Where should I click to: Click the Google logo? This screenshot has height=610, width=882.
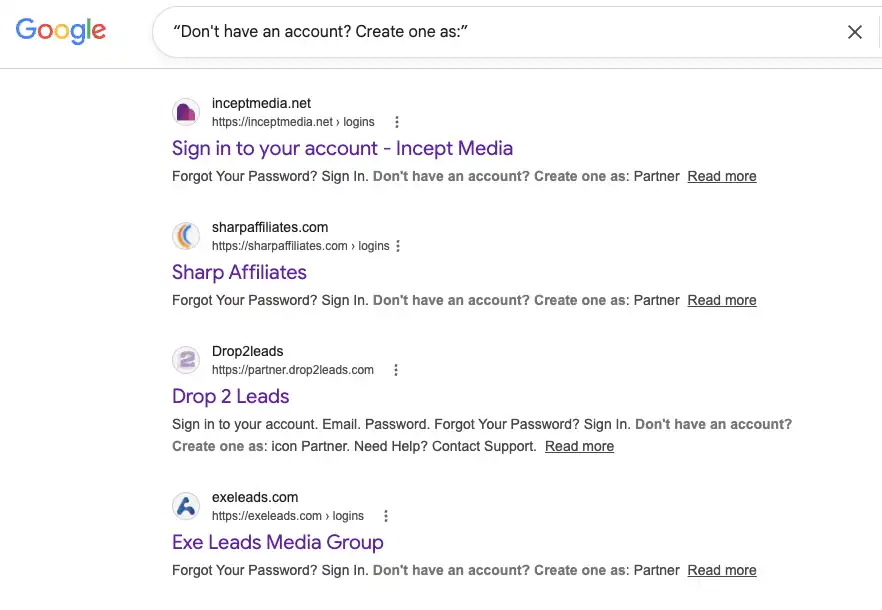coord(61,30)
